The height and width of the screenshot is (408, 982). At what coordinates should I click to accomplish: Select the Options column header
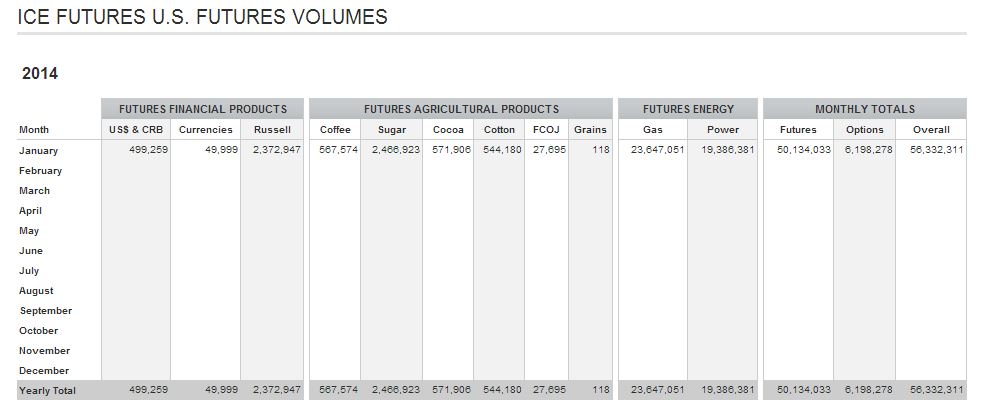click(x=864, y=130)
